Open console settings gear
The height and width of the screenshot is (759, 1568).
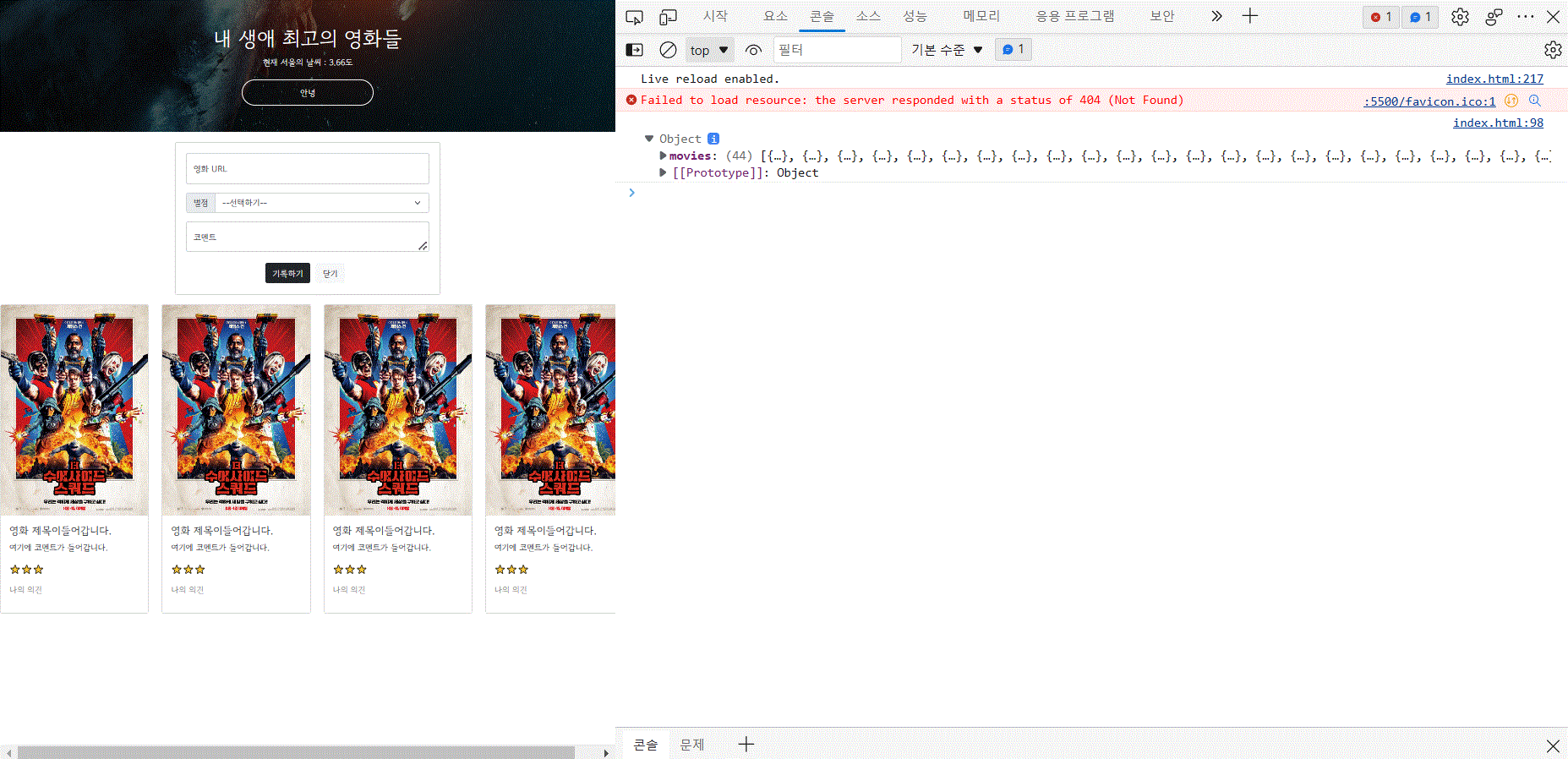point(1553,50)
